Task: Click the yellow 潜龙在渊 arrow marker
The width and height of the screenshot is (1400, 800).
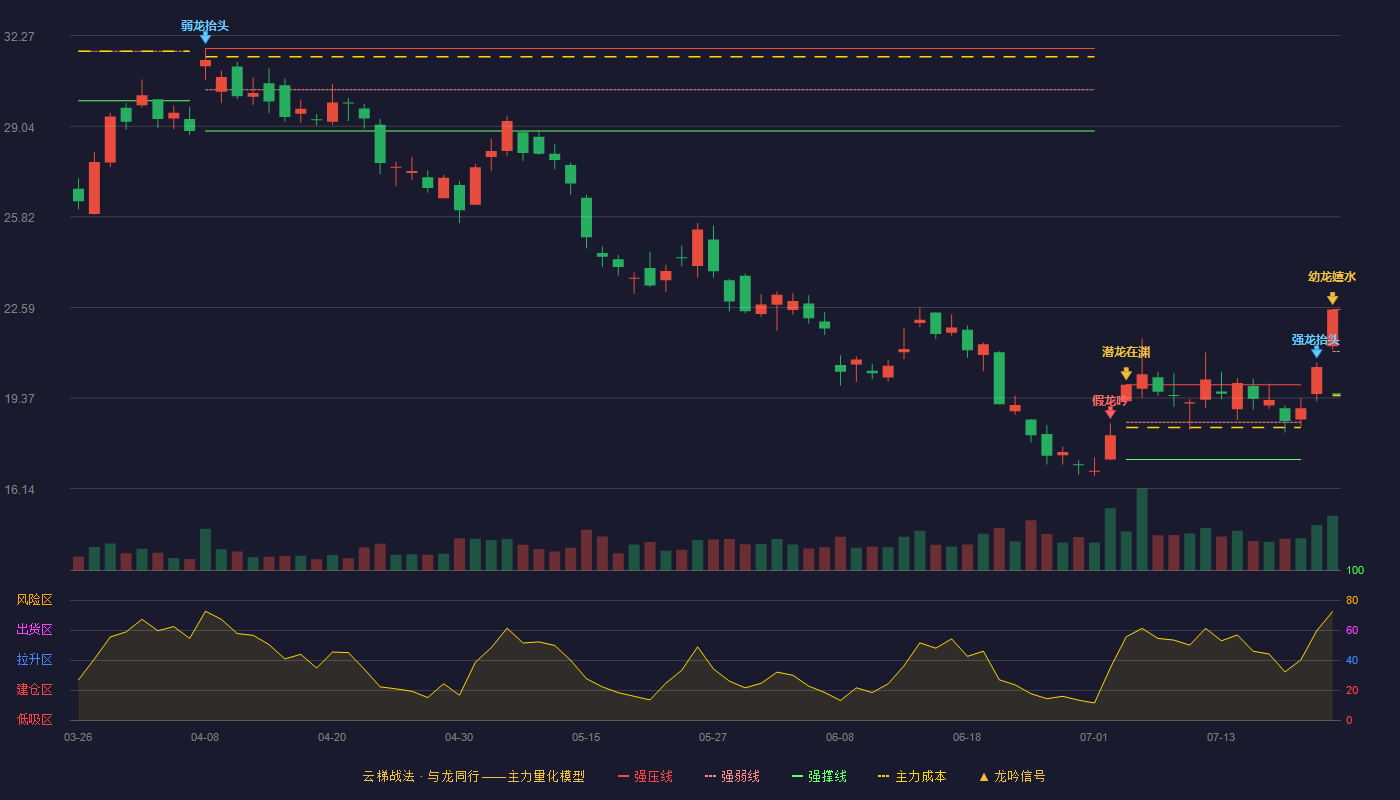Action: pos(1126,374)
